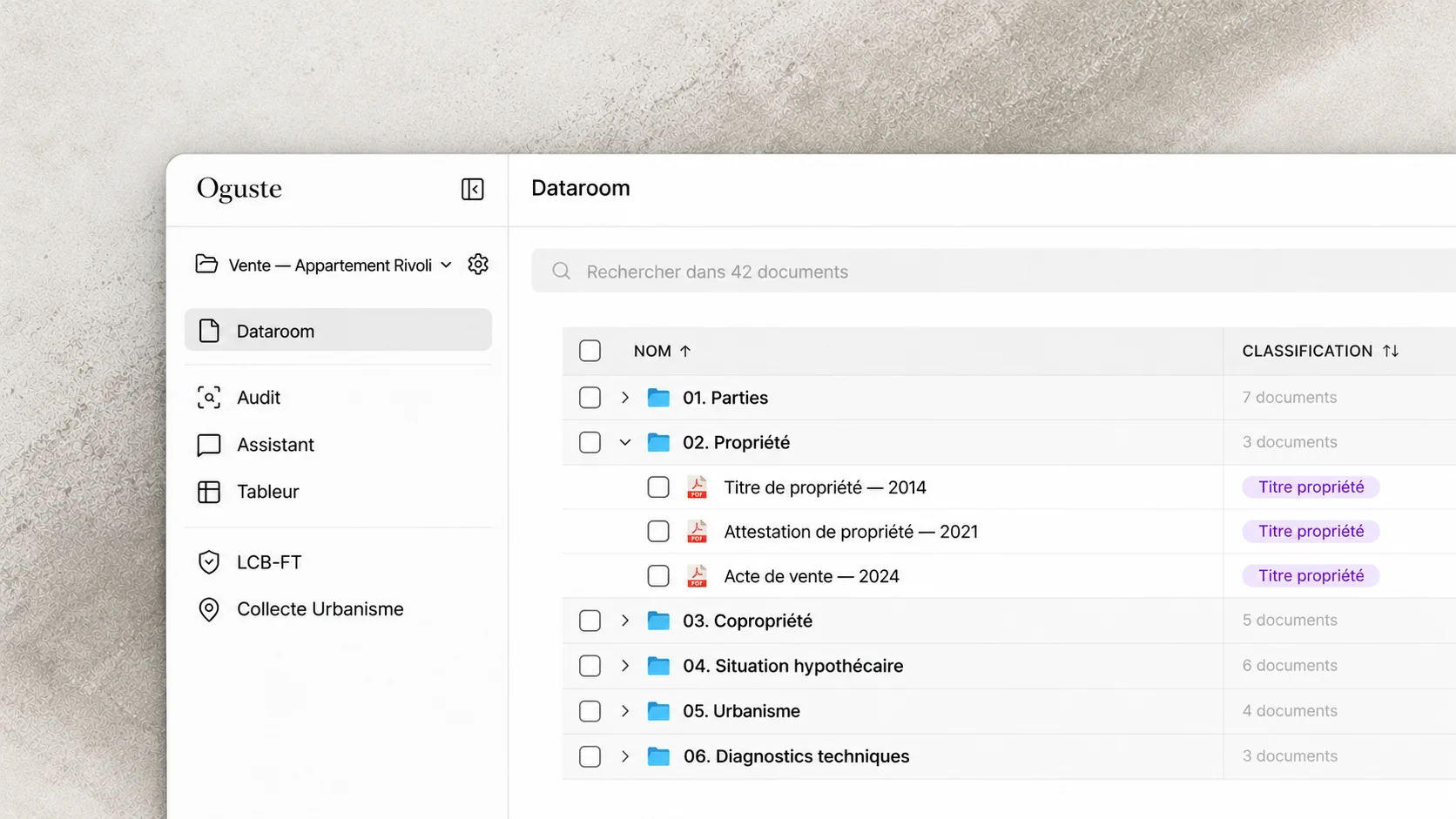Click the Audit scan icon in sidebar
This screenshot has width=1456, height=819.
coord(209,398)
